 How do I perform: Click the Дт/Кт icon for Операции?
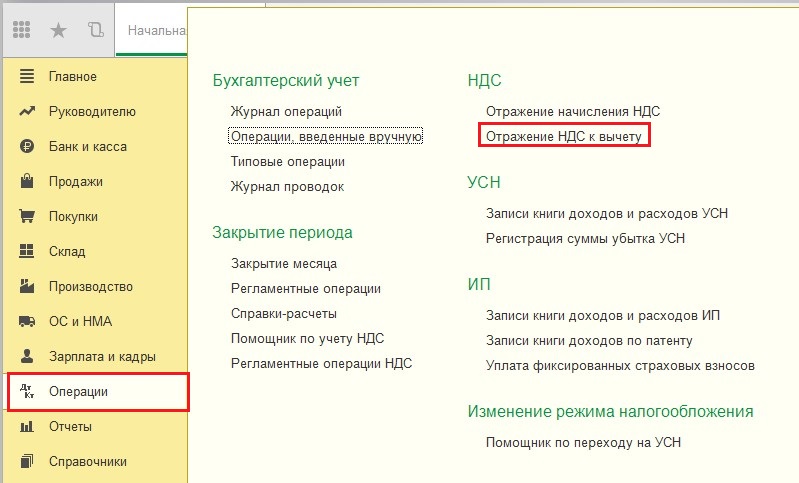tap(27, 391)
